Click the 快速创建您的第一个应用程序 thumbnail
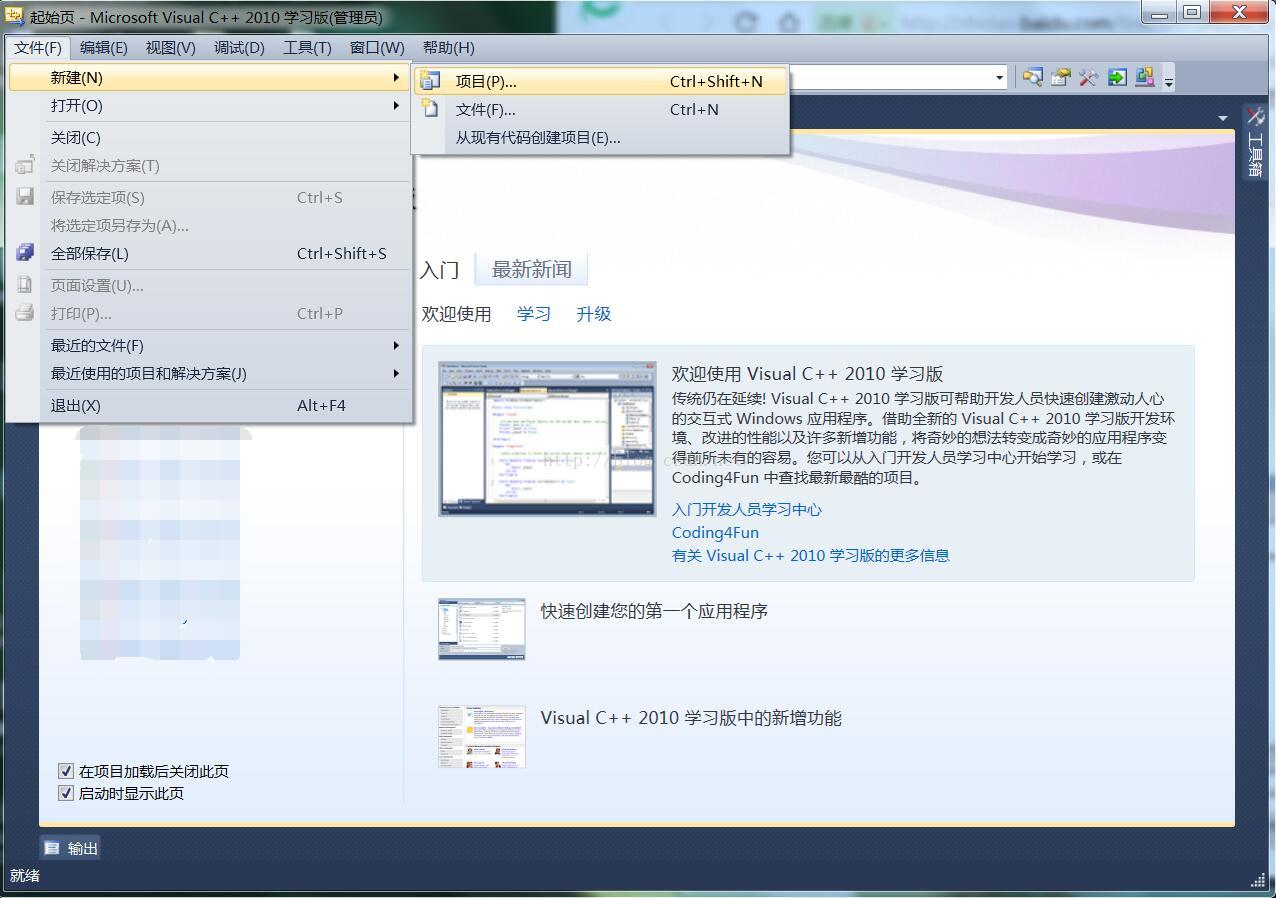The height and width of the screenshot is (898, 1276). 482,629
